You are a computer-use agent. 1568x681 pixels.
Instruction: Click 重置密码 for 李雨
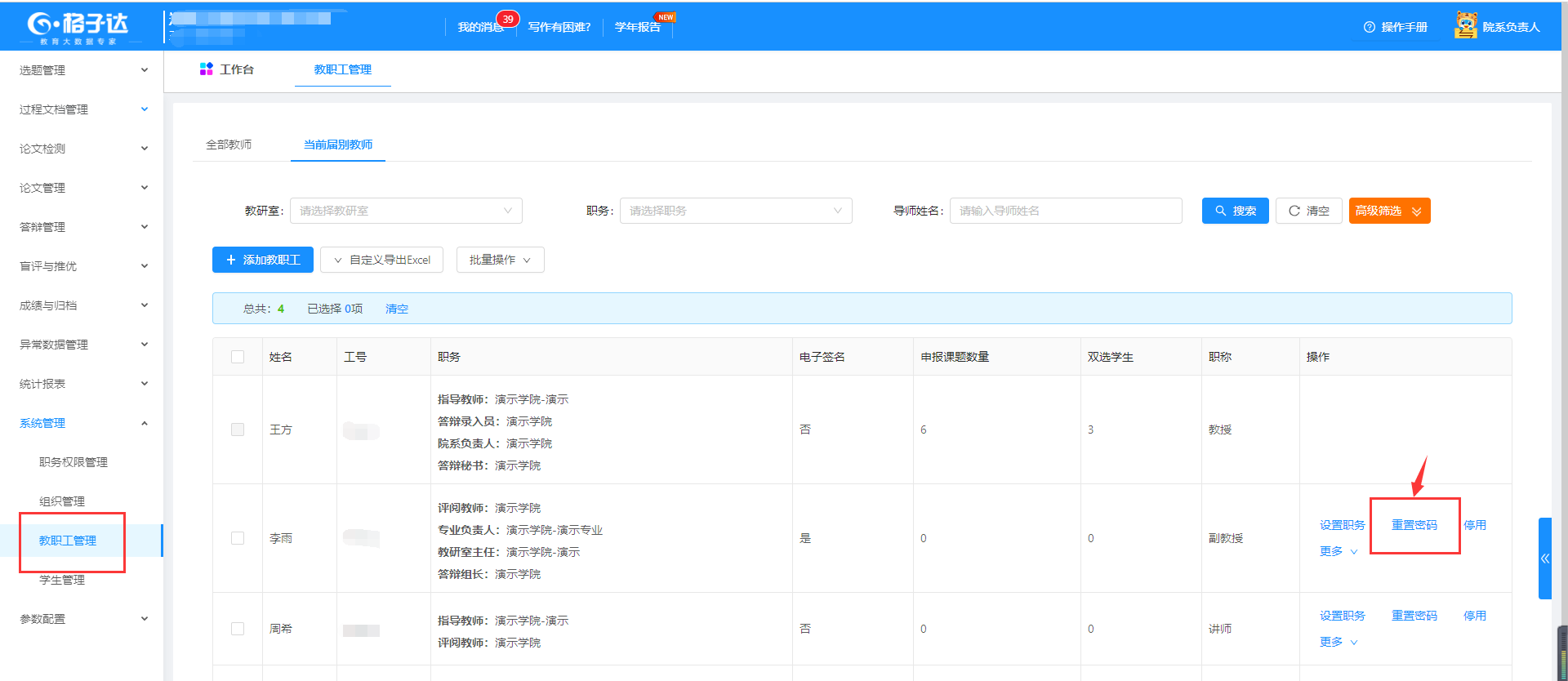(1414, 525)
